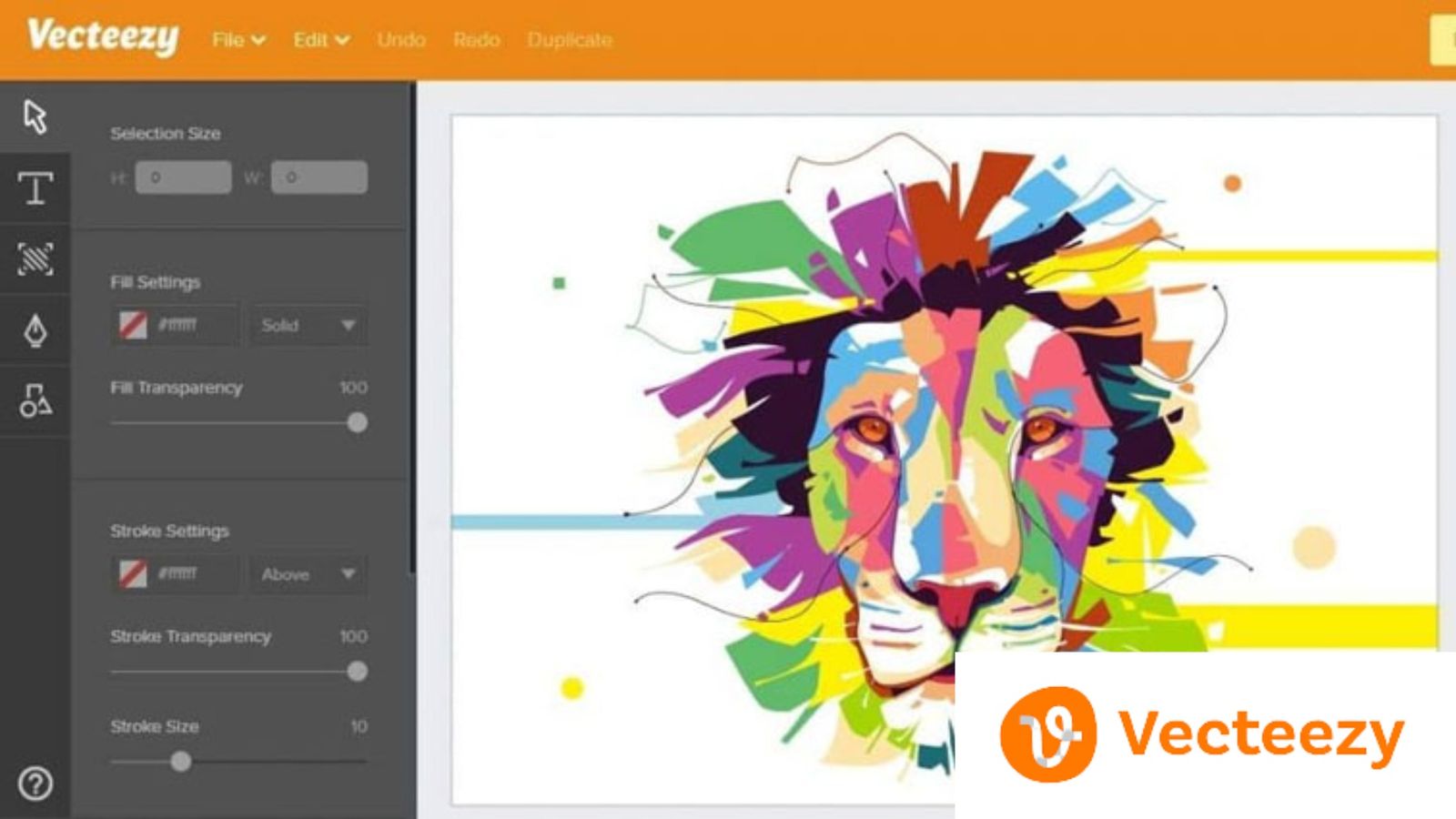Click the Stroke Size slider handle
Screen dimensions: 1456x819
click(181, 762)
